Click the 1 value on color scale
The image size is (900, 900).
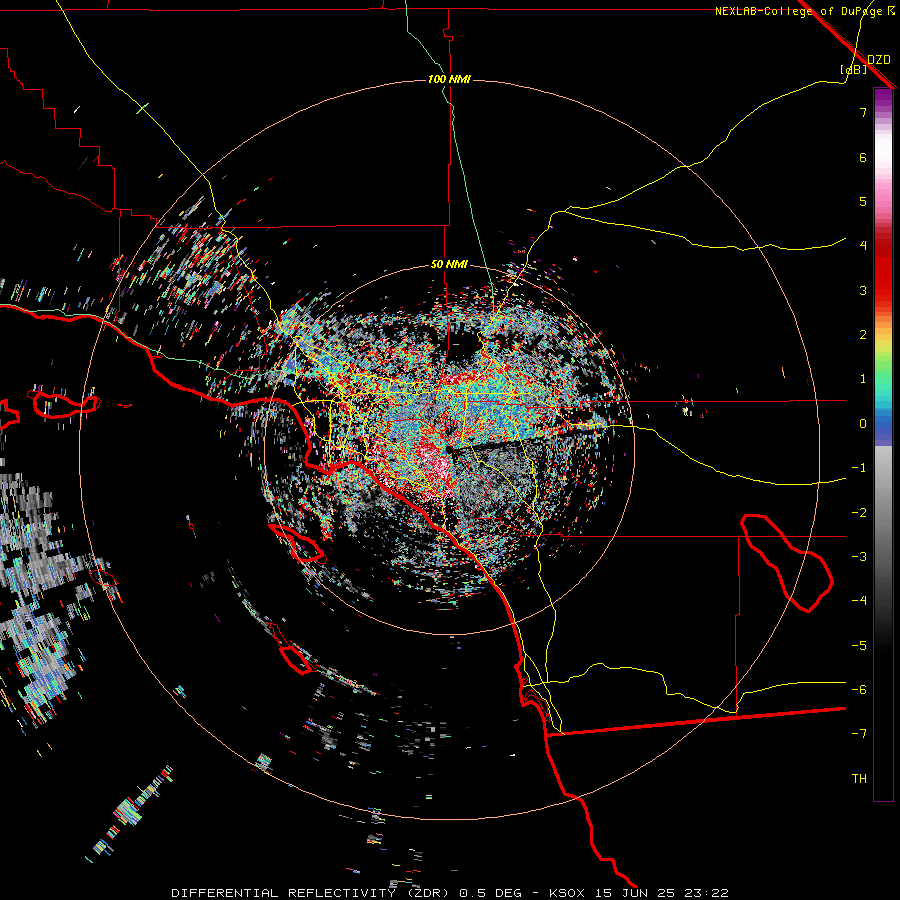[x=863, y=379]
